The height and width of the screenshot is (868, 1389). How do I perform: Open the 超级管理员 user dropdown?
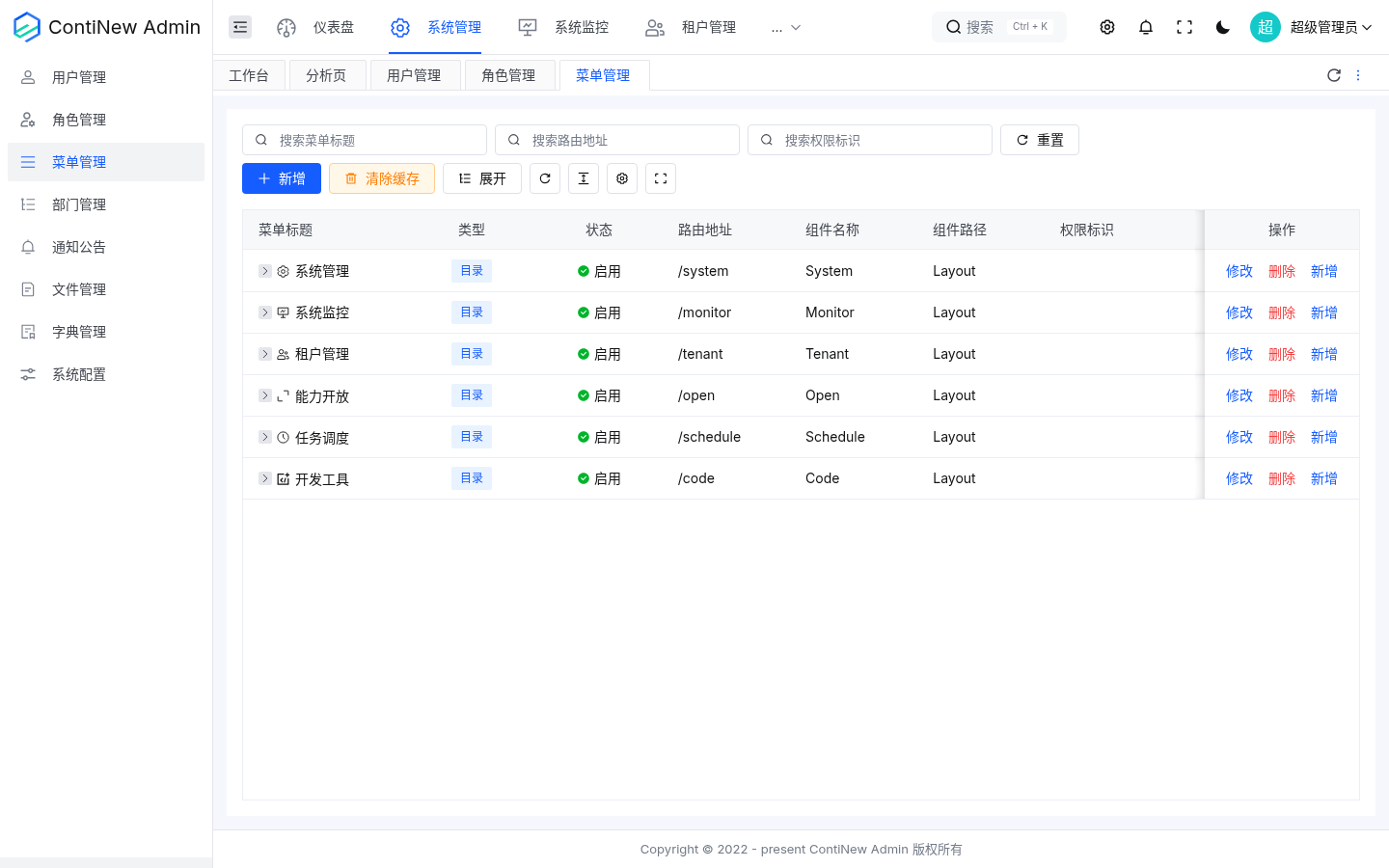1331,27
